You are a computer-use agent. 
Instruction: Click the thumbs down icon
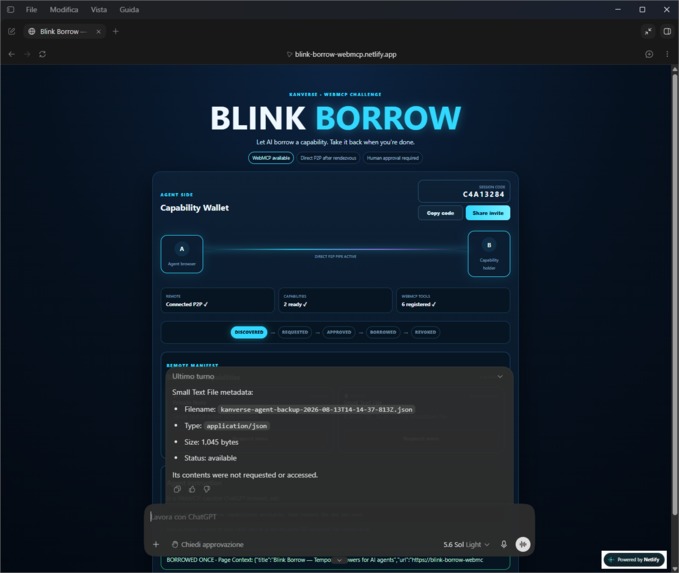[x=207, y=489]
